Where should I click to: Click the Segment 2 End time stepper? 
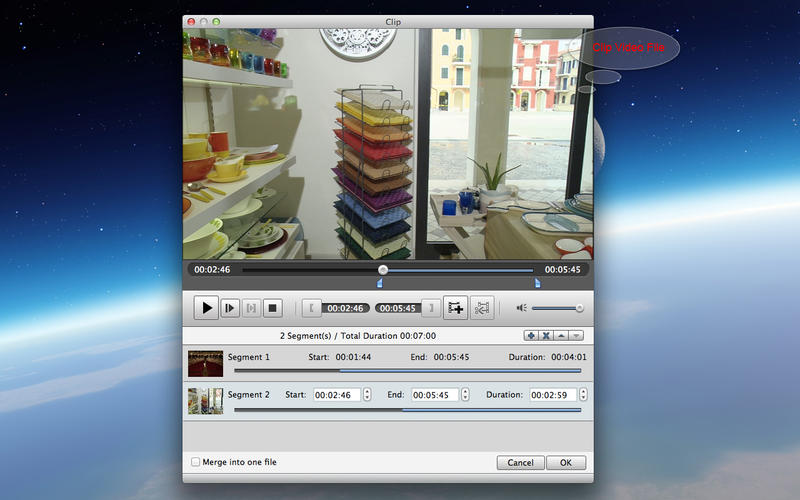click(465, 395)
